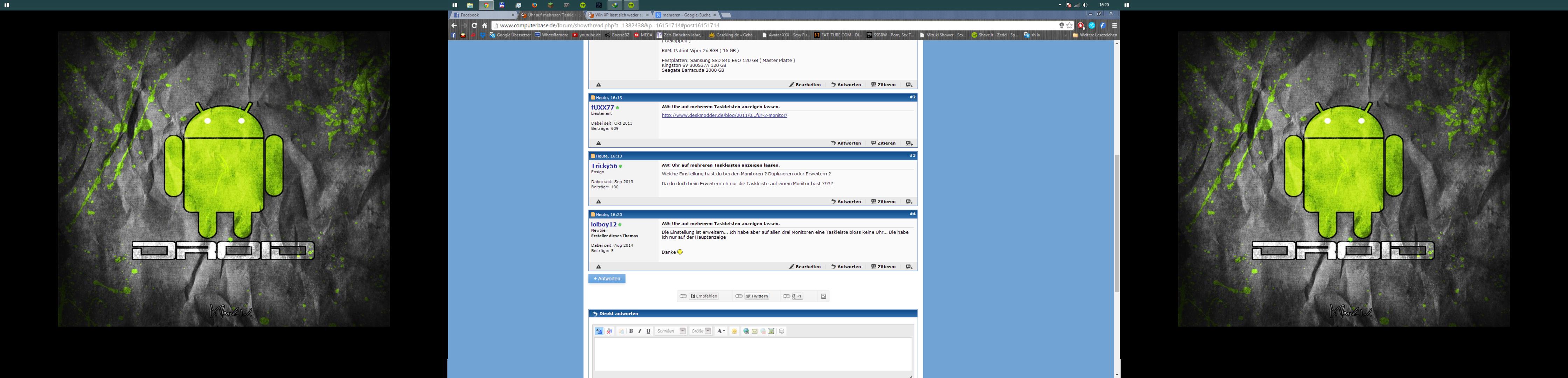Switch to the mehreren Google-Suche tab
Image resolution: width=1568 pixels, height=378 pixels.
coord(685,15)
